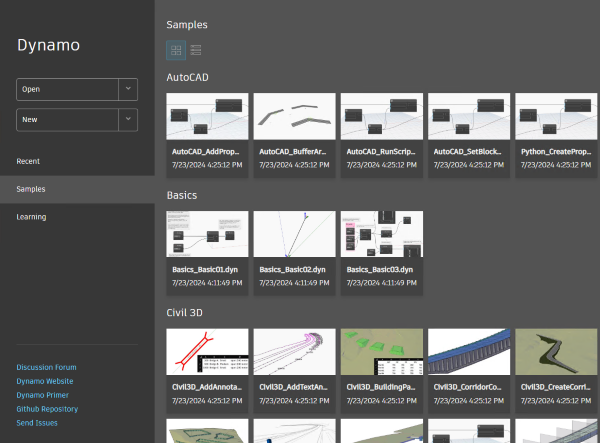Open the Civil3D_BuildingPa sample thumbnail
This screenshot has height=443, width=600.
coord(382,352)
